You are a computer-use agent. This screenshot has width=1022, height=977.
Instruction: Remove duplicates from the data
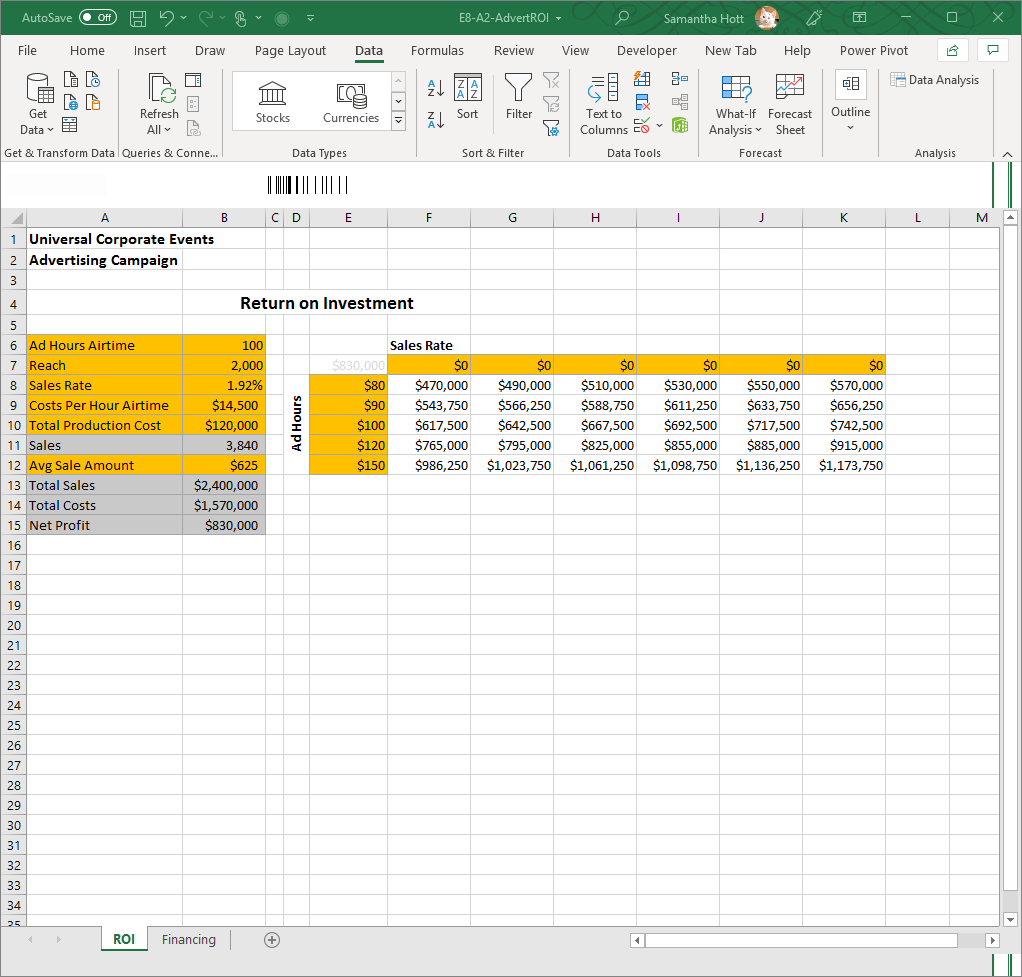[642, 101]
